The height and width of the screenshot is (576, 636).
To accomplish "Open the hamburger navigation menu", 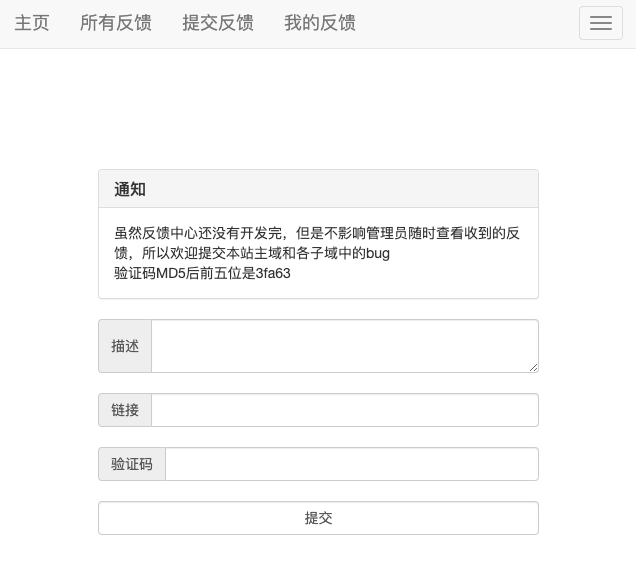I will [x=600, y=23].
